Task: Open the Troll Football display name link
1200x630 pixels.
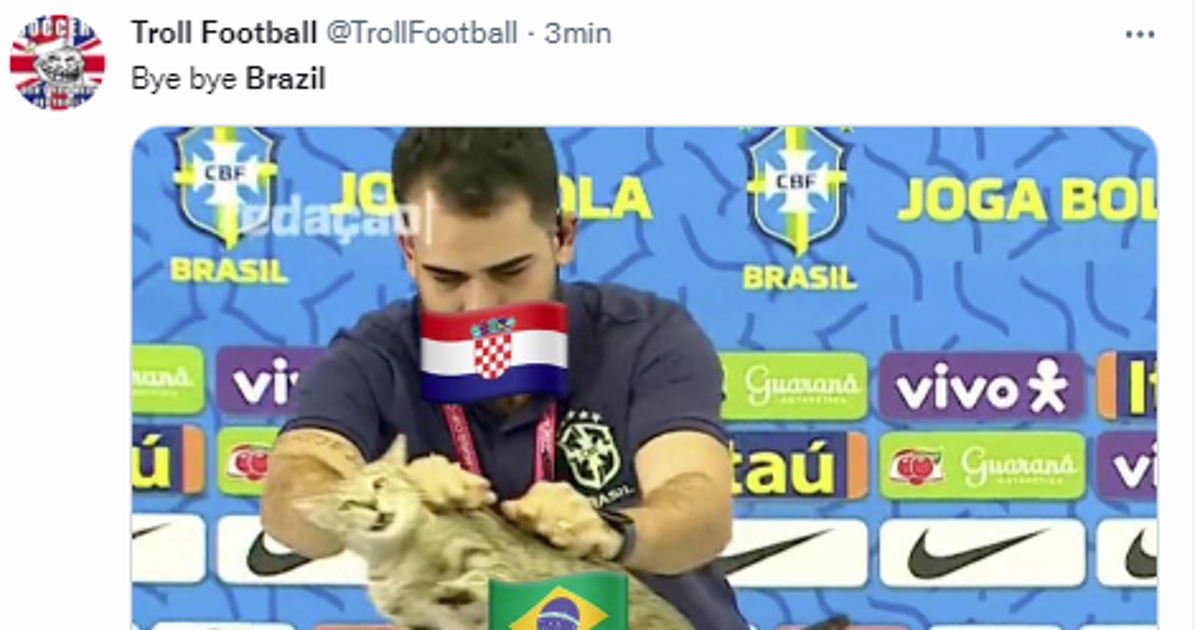Action: point(224,33)
